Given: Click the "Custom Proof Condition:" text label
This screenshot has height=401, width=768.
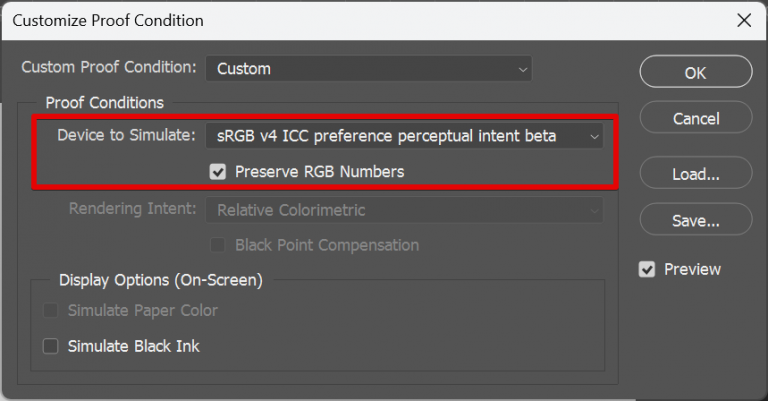Looking at the screenshot, I should coord(109,68).
